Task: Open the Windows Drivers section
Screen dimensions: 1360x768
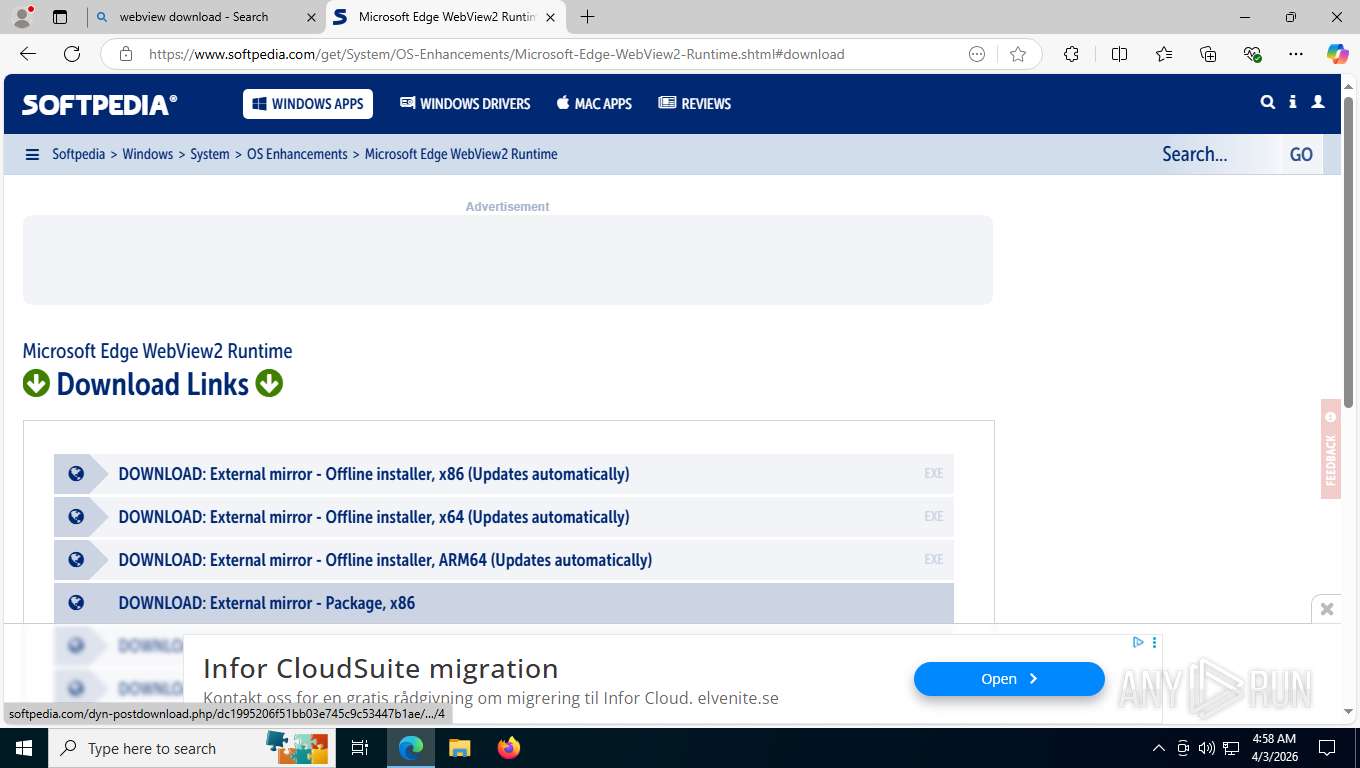Action: click(465, 104)
